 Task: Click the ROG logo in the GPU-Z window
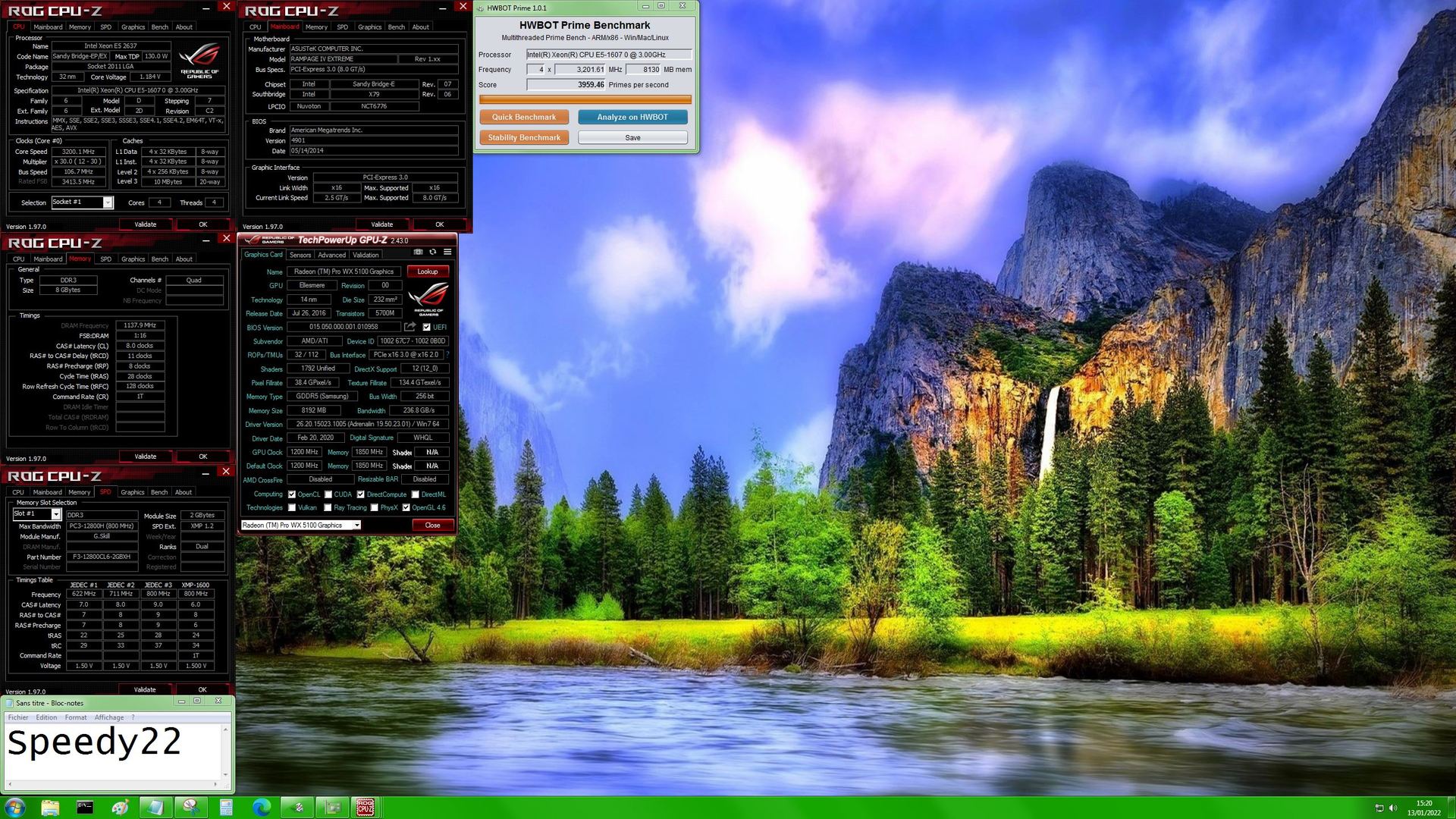[x=428, y=299]
